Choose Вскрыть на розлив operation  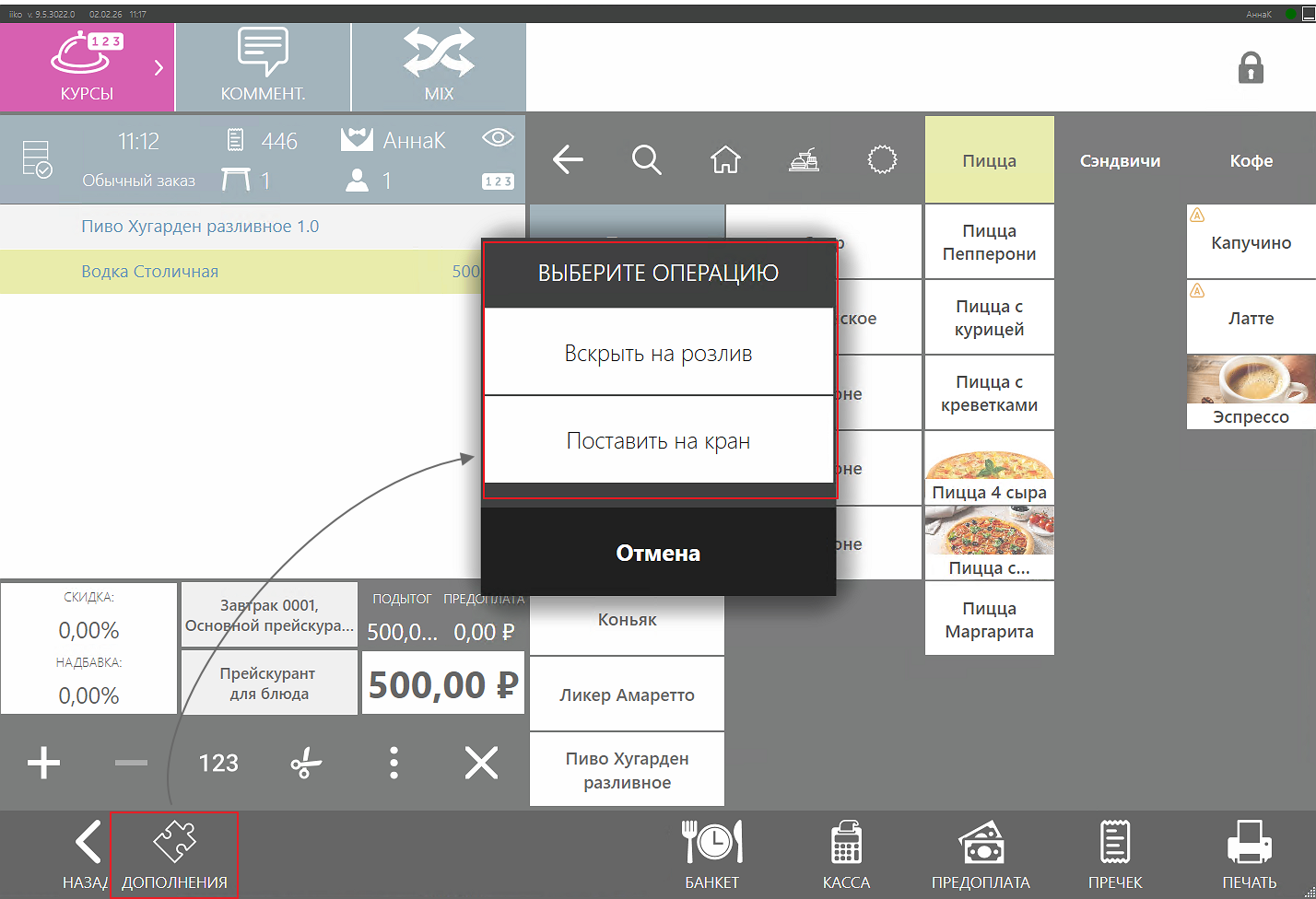659,353
